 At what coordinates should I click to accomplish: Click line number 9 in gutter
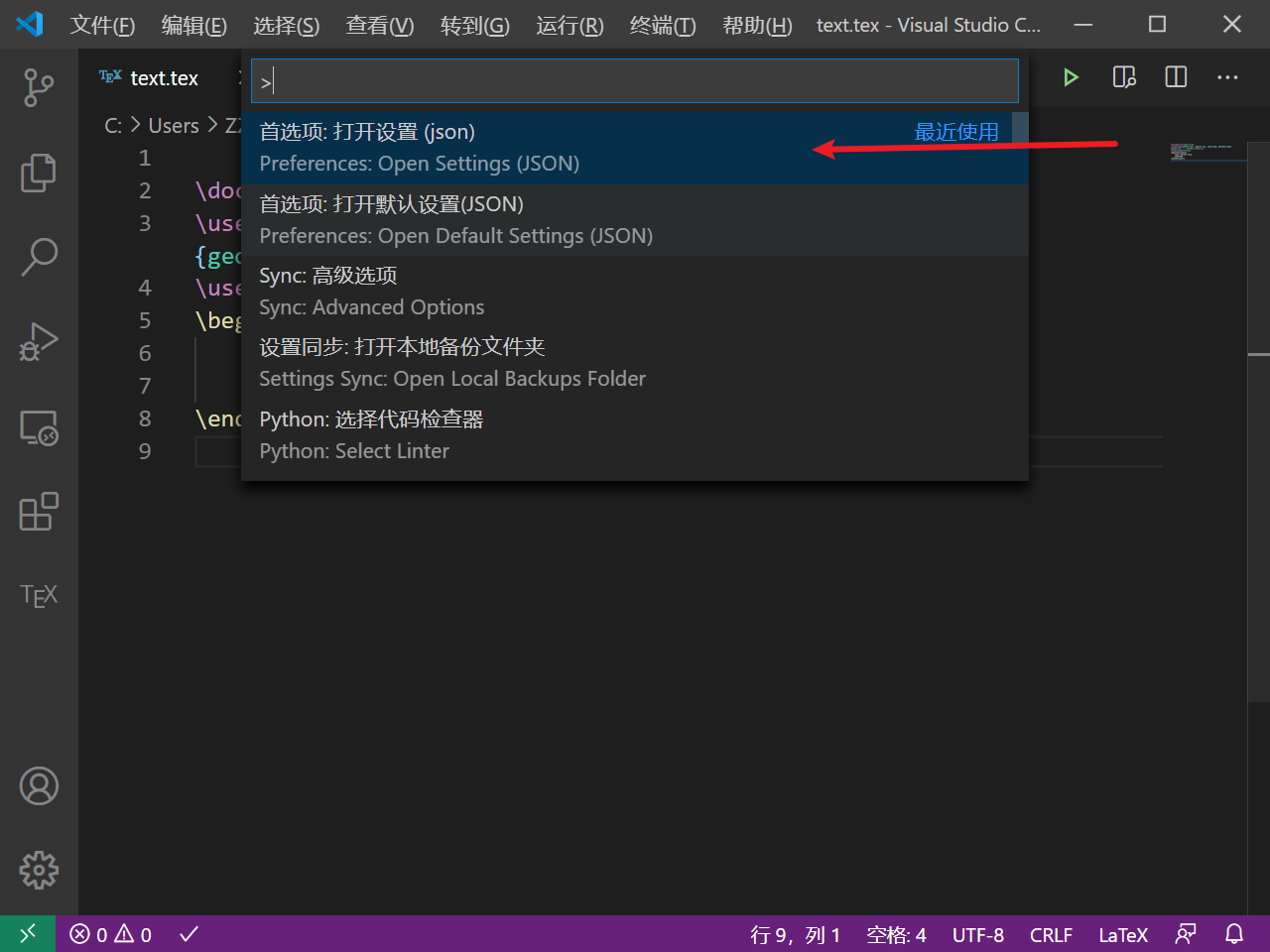click(x=145, y=451)
